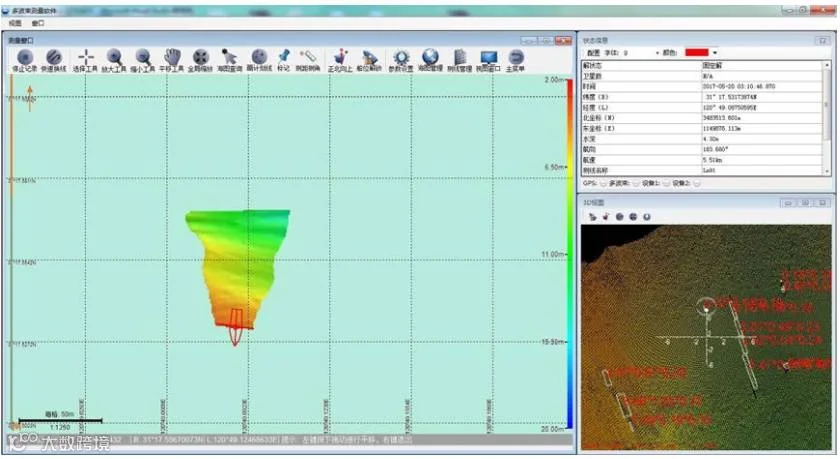Click the 正北向上 north-up orientation icon
Viewport: 840px width, 459px height.
pos(340,57)
